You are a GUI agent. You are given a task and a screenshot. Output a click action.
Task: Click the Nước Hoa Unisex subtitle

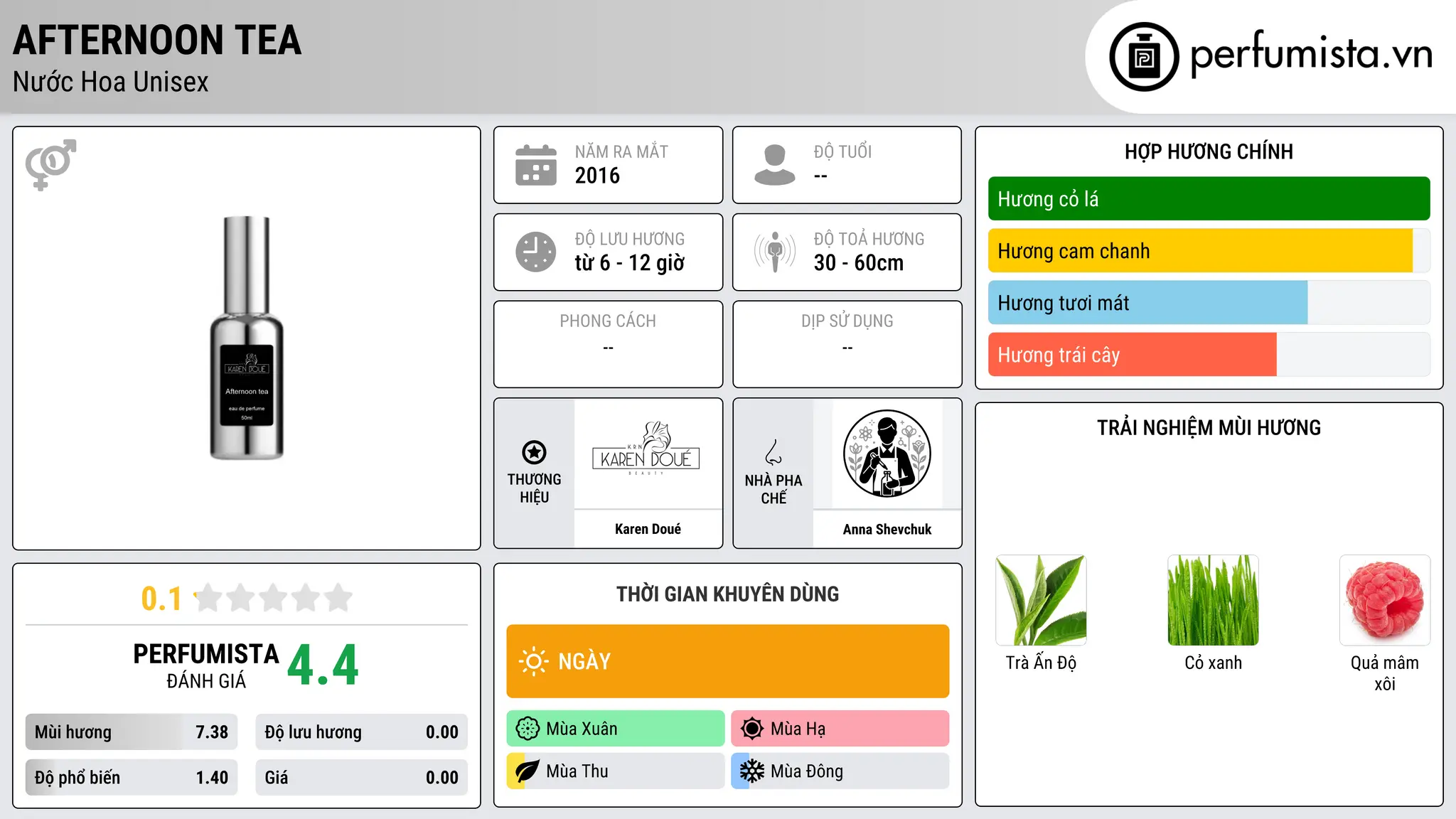(x=111, y=82)
